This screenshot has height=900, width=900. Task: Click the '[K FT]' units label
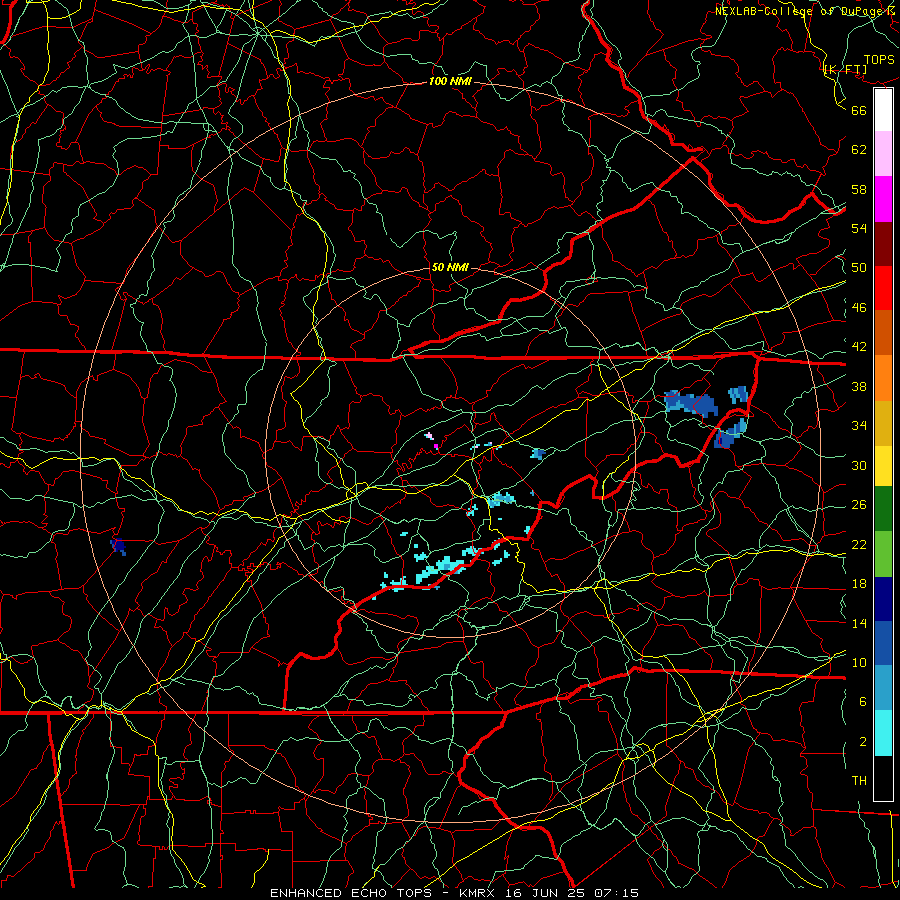845,70
